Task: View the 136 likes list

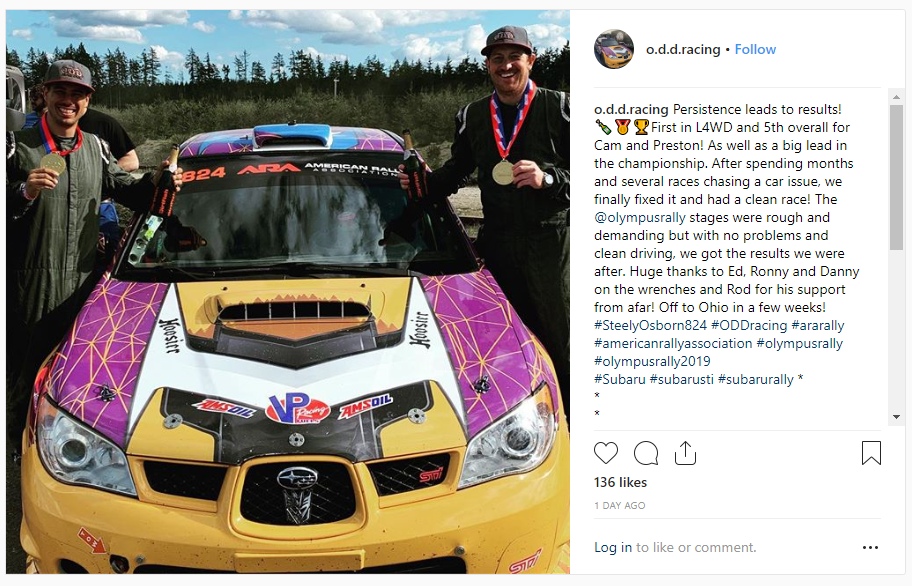Action: (x=620, y=483)
